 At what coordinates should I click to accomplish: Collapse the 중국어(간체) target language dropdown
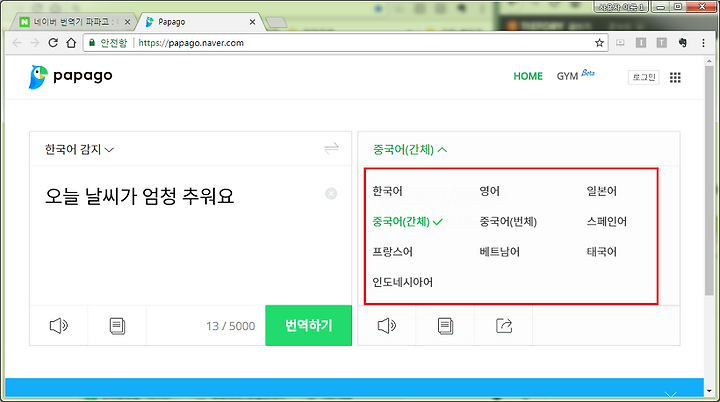(410, 149)
